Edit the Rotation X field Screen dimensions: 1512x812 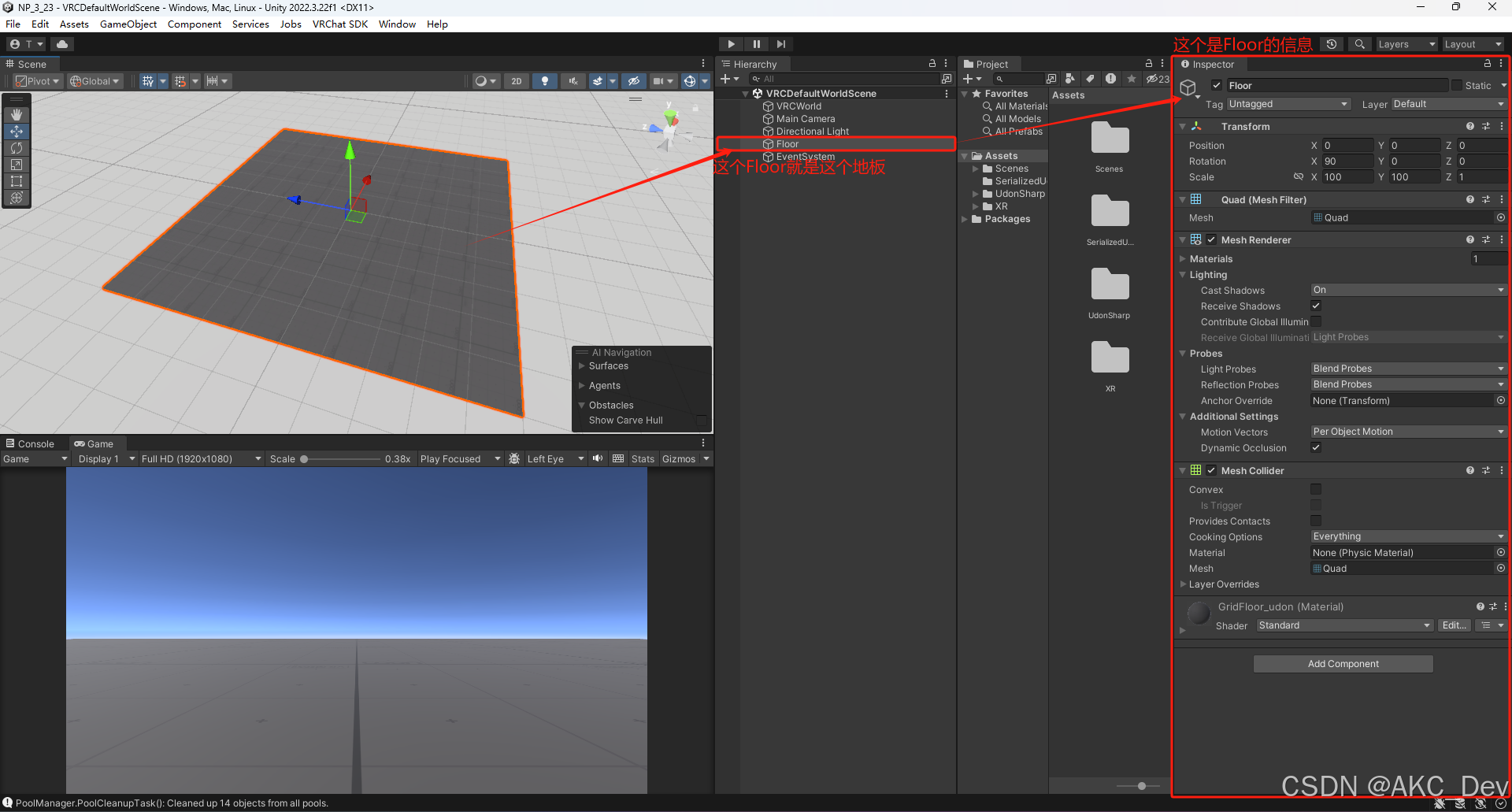click(1347, 161)
